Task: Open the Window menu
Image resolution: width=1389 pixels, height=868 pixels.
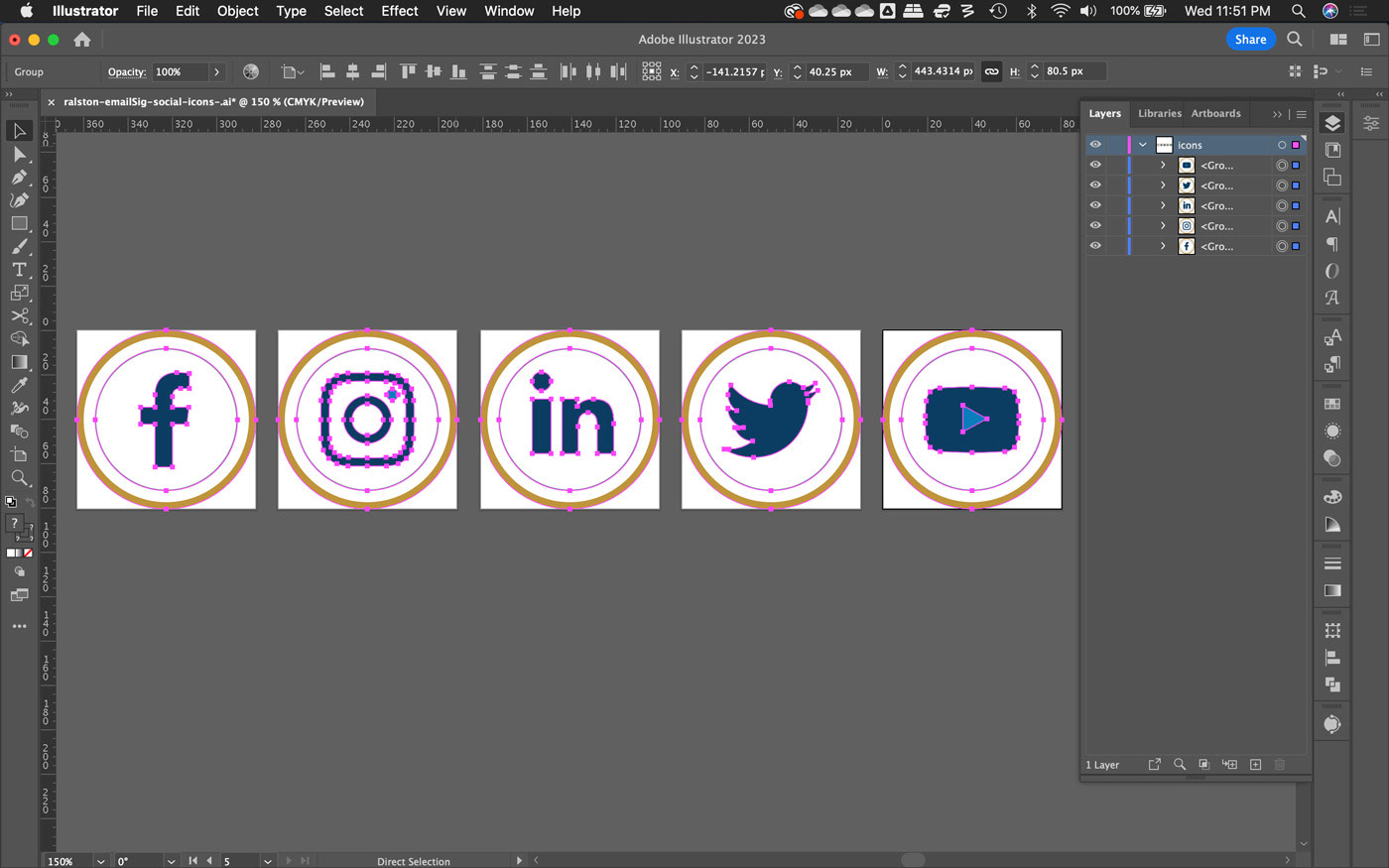Action: [x=509, y=11]
